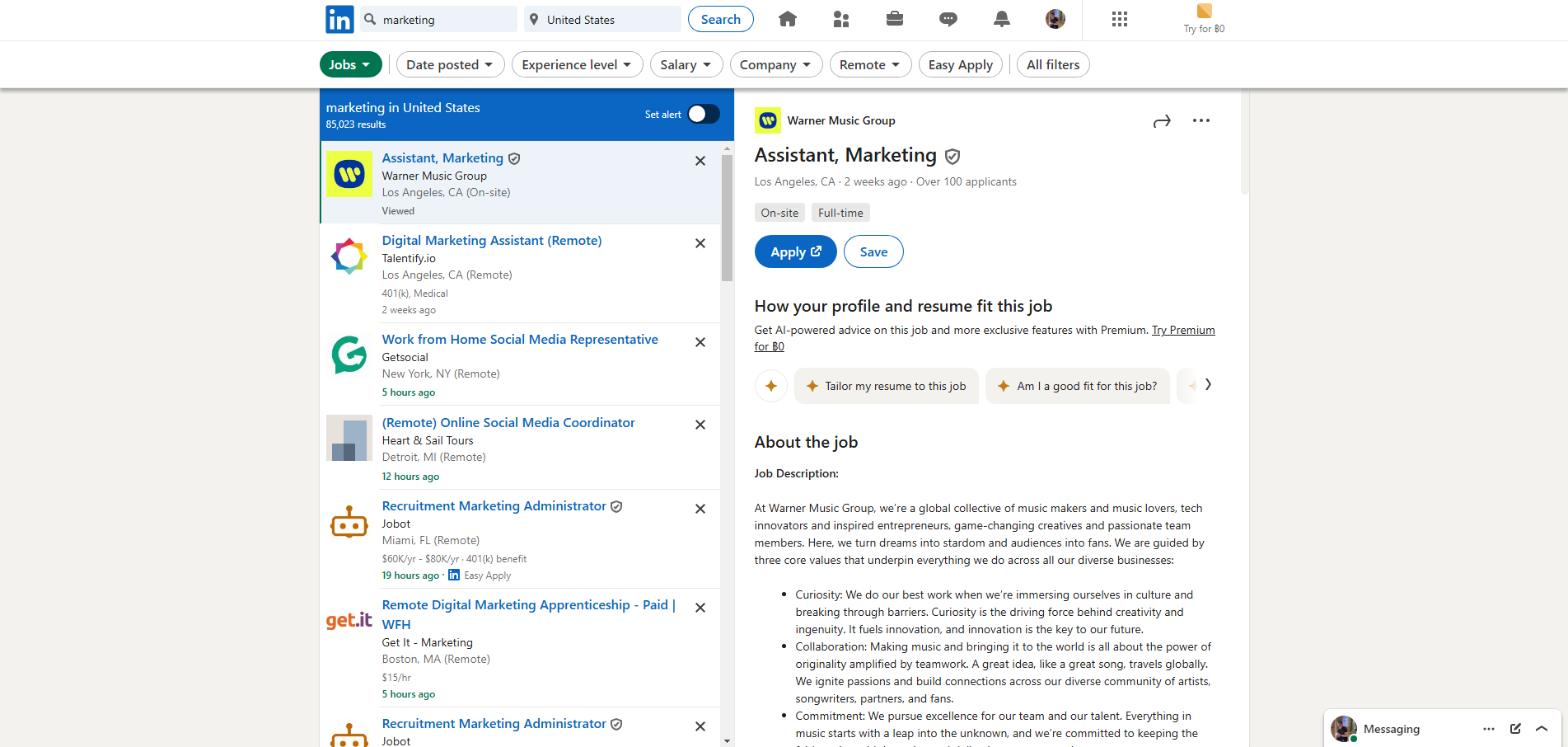Dismiss the Online Social Media Coordinator job
Image resolution: width=1568 pixels, height=747 pixels.
click(700, 425)
